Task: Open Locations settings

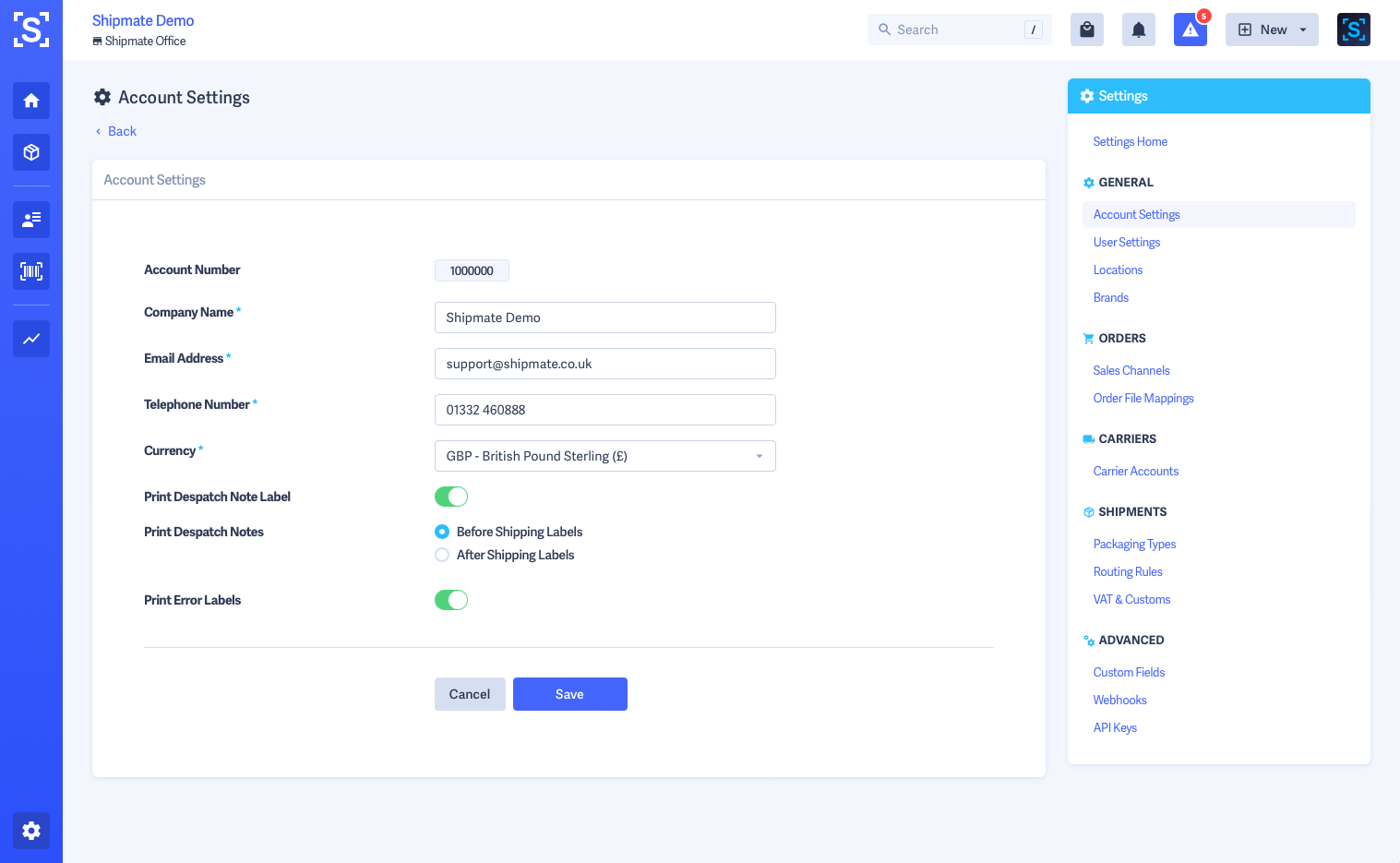Action: (x=1118, y=270)
